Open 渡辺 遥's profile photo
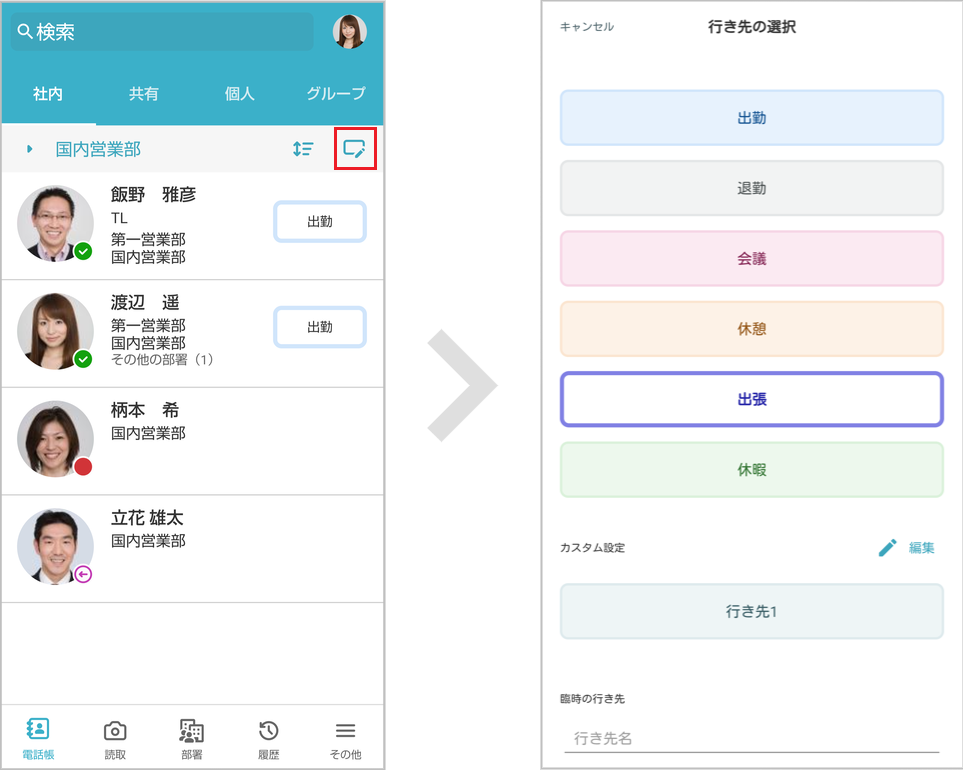Image resolution: width=963 pixels, height=770 pixels. click(55, 331)
